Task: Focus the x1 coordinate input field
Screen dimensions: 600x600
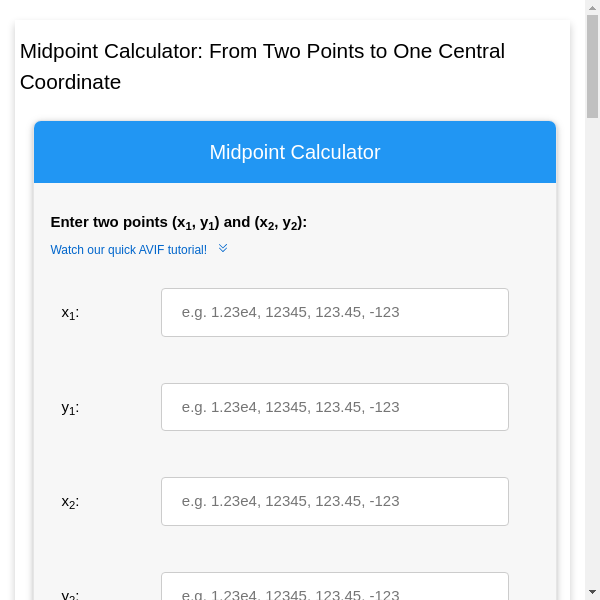Action: tap(334, 312)
